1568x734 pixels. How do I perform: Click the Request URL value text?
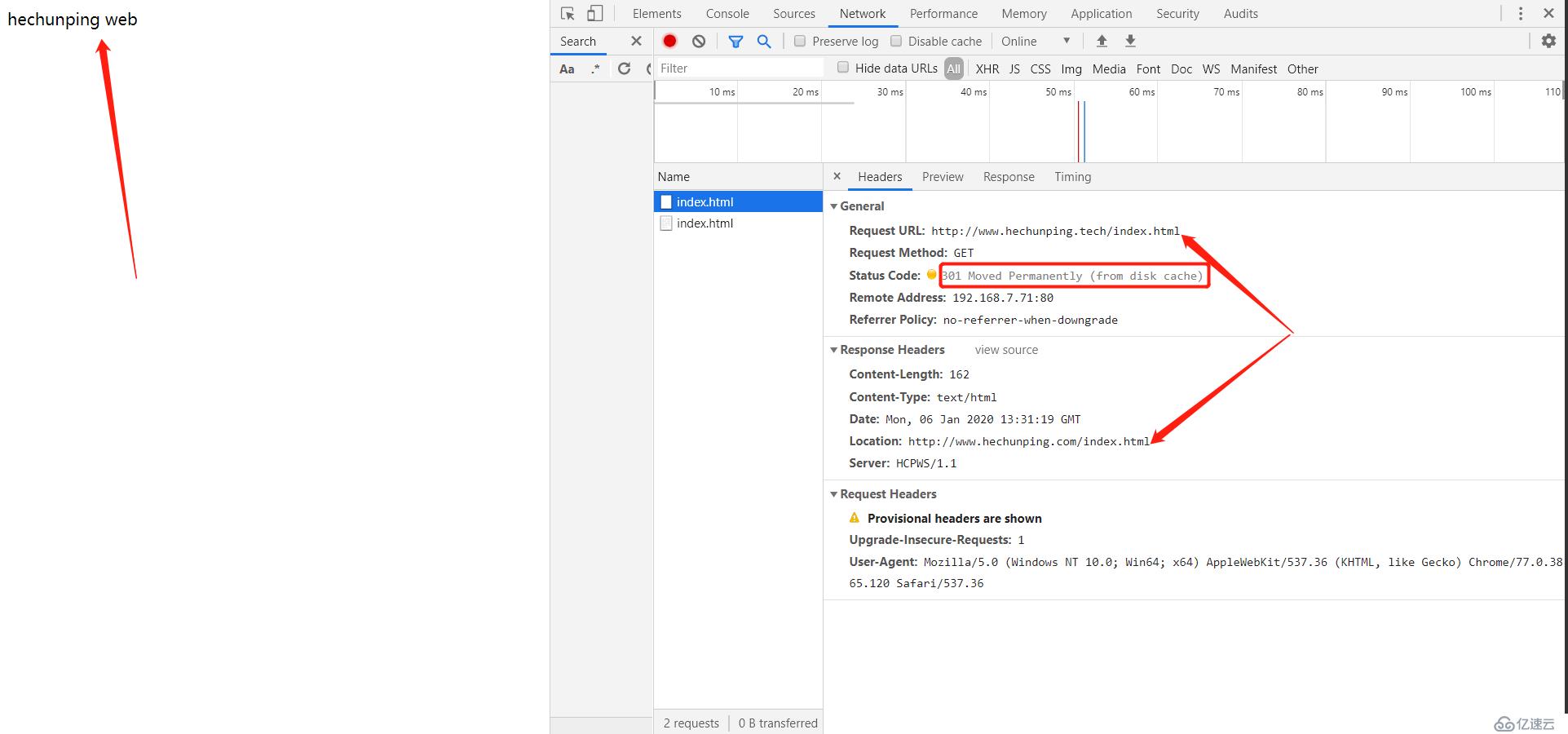click(1055, 231)
